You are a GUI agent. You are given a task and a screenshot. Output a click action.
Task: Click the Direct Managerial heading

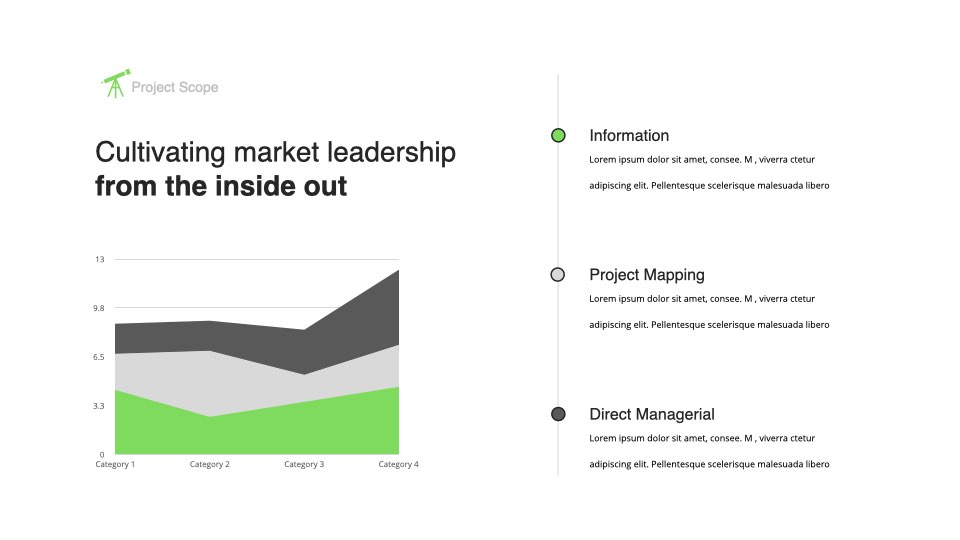(x=651, y=414)
